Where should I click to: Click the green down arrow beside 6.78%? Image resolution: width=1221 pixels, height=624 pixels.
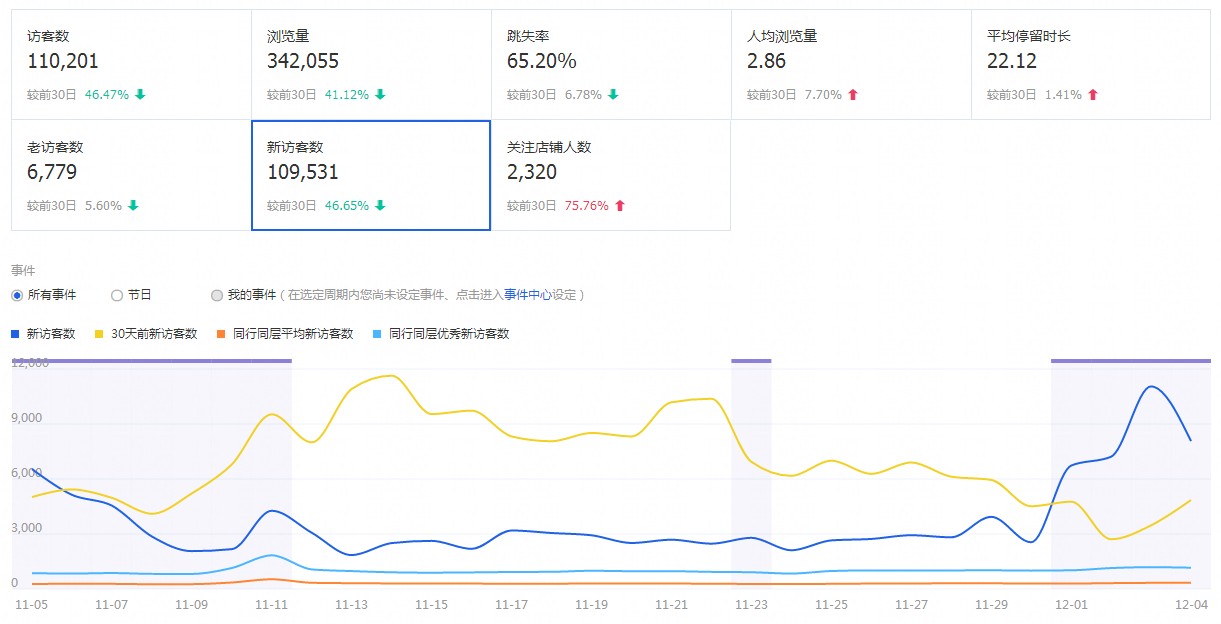(x=613, y=95)
